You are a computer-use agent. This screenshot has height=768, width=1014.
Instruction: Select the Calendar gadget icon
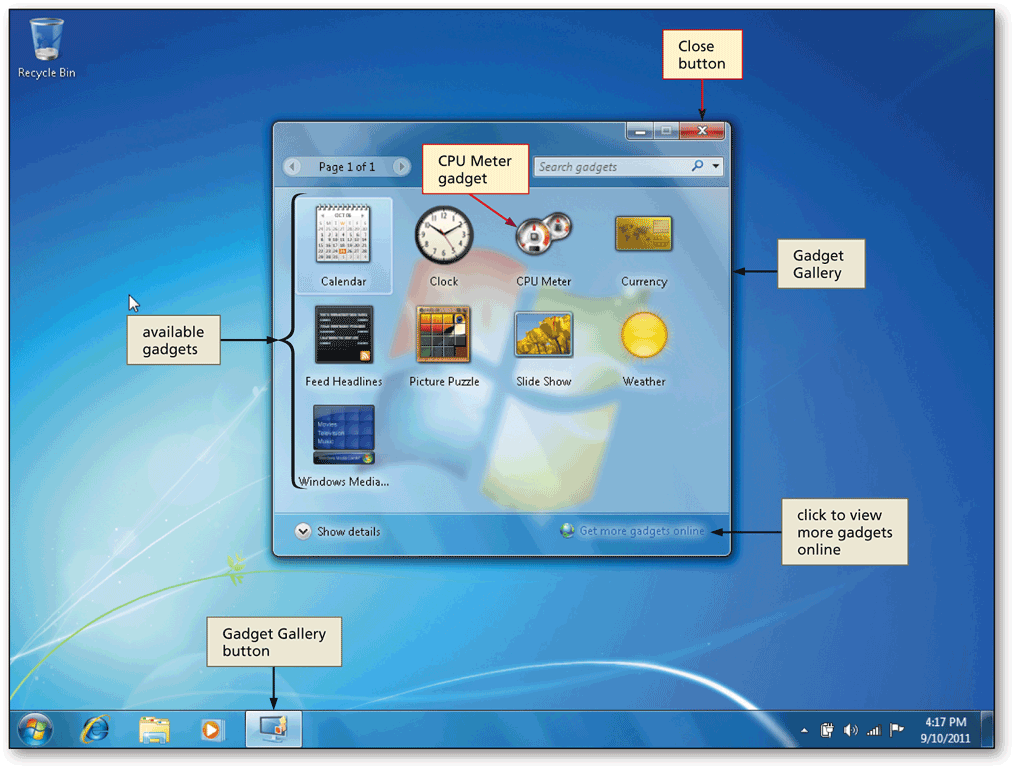pos(343,235)
